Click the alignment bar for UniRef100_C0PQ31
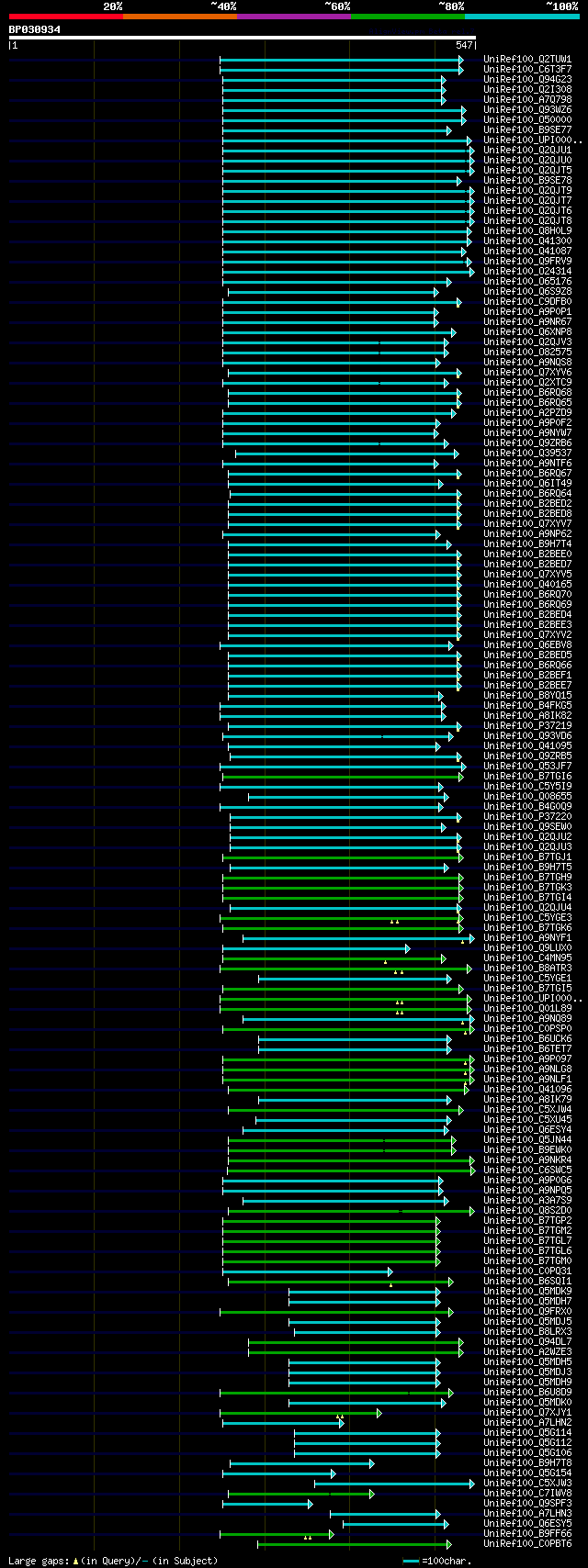Viewport: 588px width, 1568px height. 308,1271
